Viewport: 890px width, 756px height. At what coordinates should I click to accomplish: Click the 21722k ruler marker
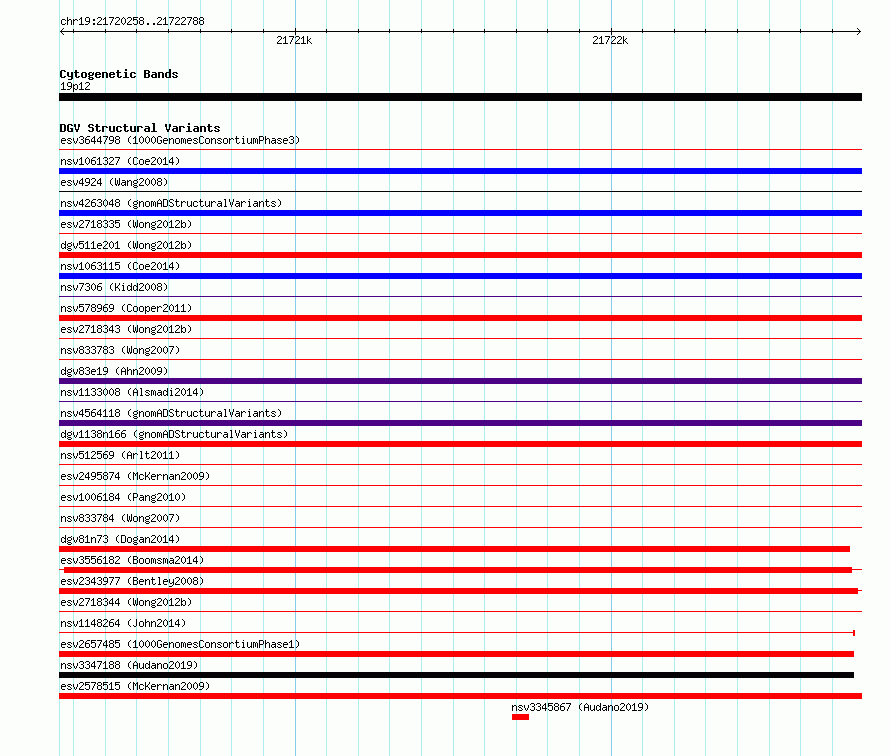(610, 40)
